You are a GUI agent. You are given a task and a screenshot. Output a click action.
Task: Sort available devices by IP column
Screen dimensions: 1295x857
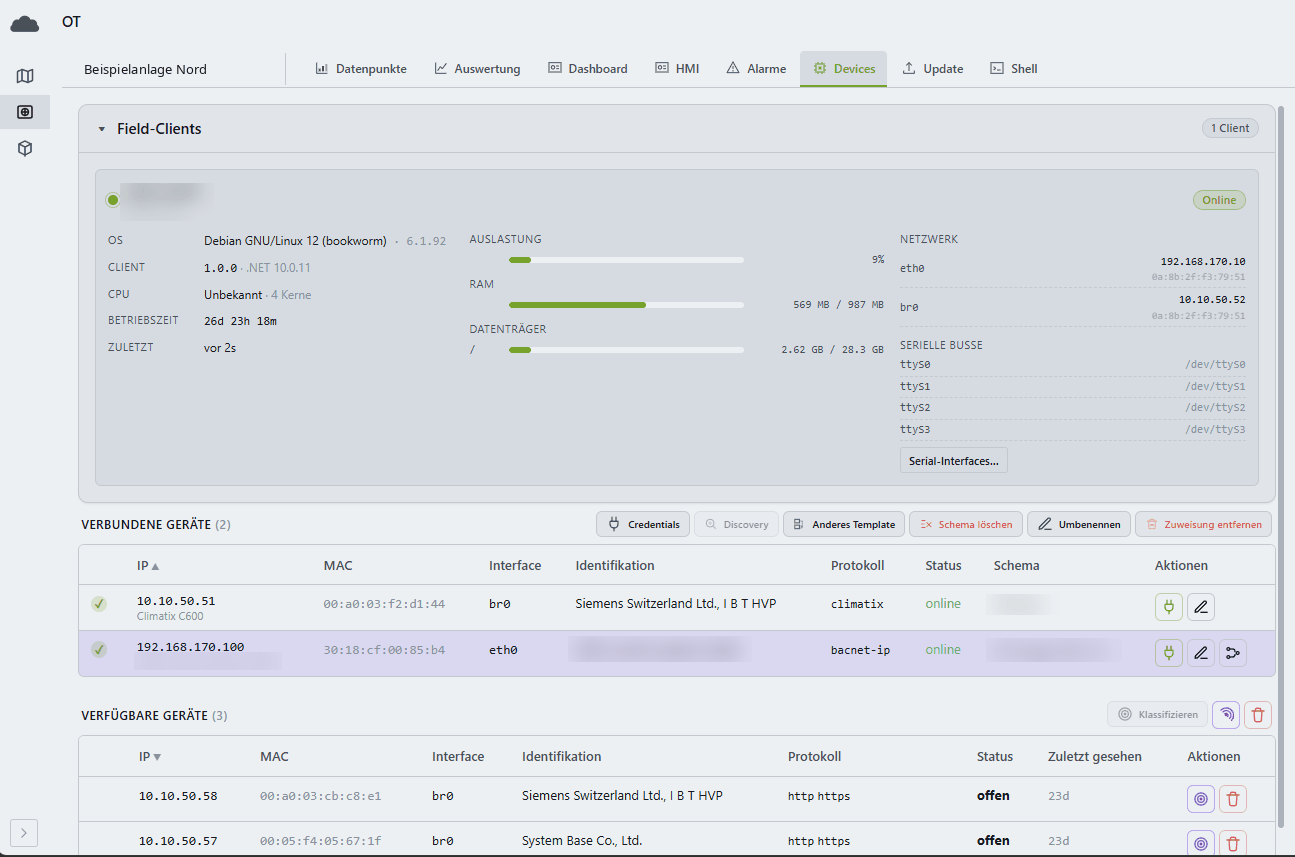(x=150, y=757)
